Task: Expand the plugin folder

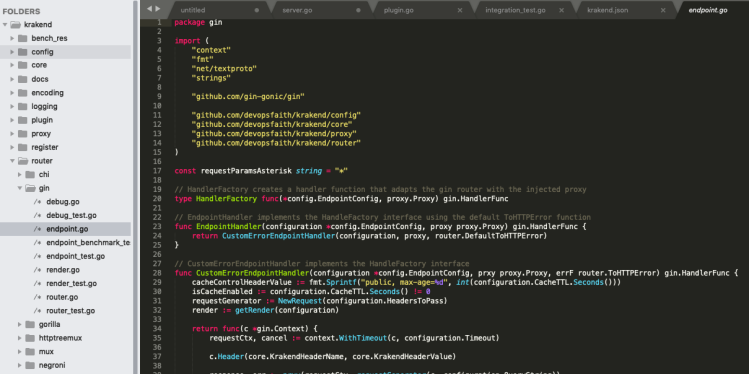Action: click(12, 120)
